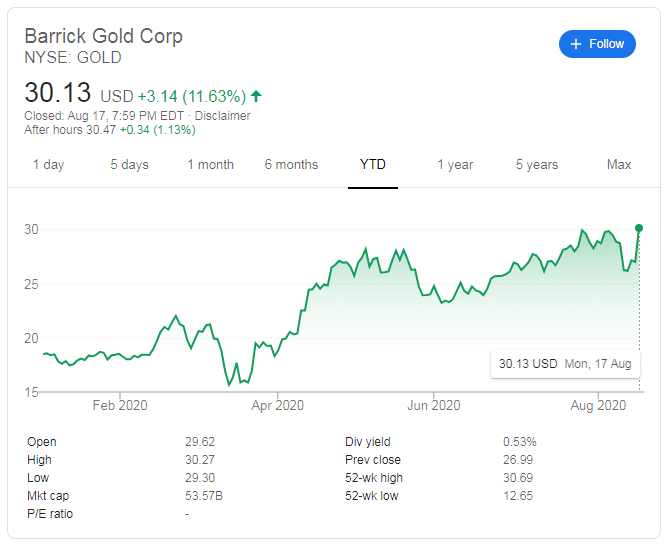Click the 52-wk low value 12.65
The image size is (670, 545).
pos(518,495)
